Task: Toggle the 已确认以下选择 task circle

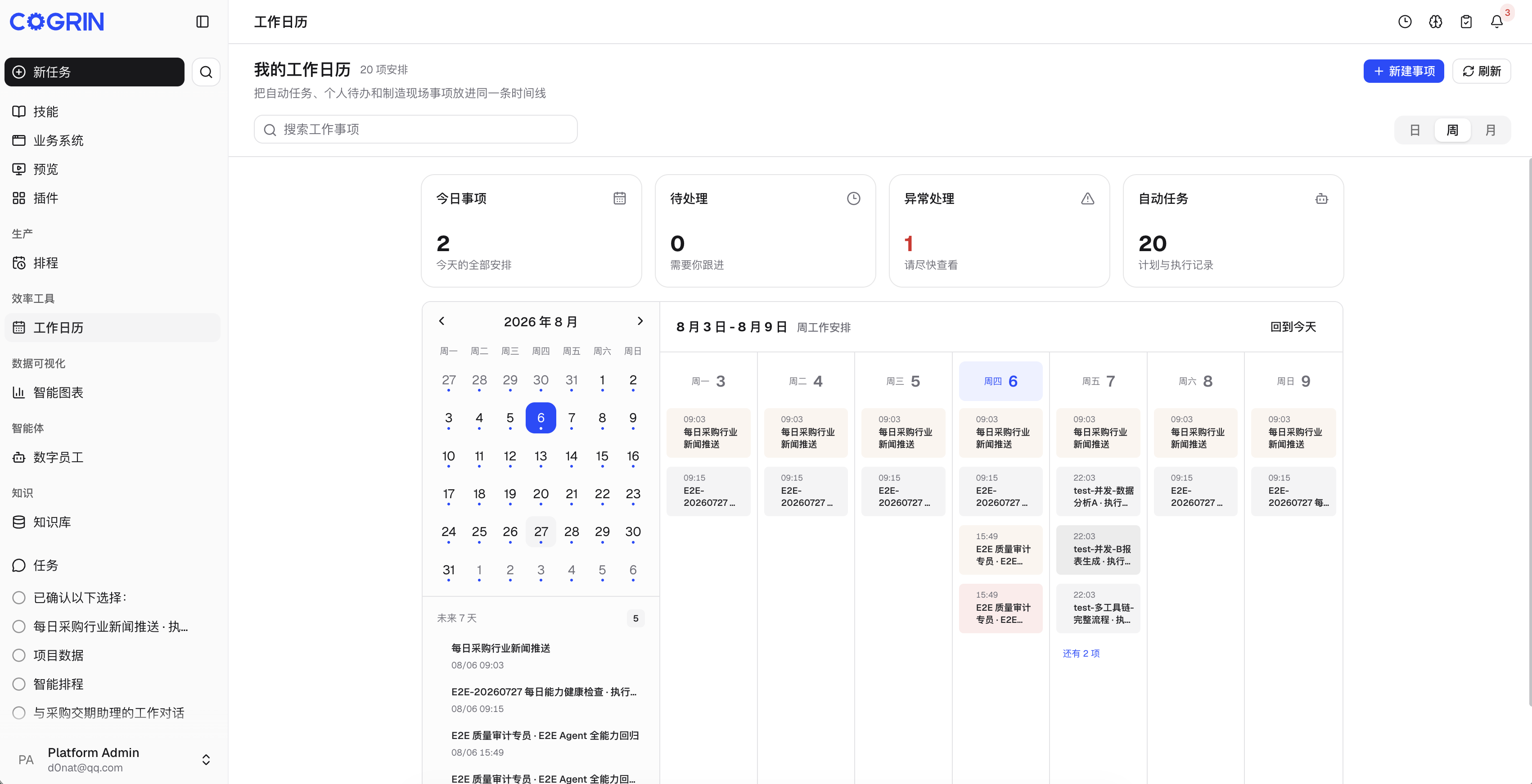Action: tap(19, 597)
